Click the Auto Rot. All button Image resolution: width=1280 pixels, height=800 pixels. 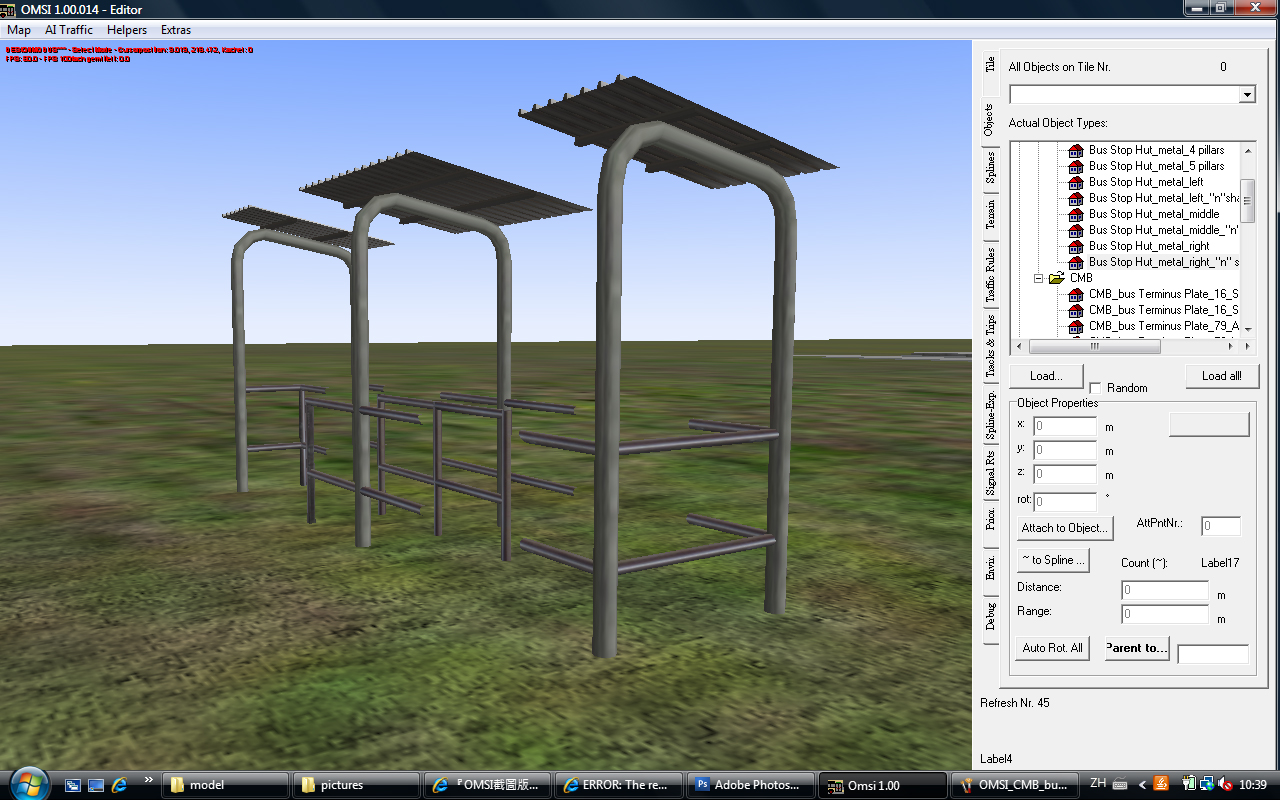click(1052, 648)
